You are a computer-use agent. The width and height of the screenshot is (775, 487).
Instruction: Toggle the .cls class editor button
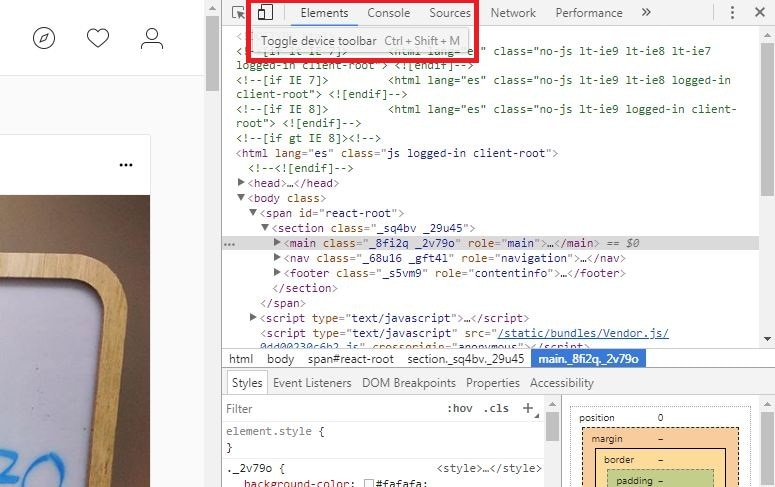496,408
